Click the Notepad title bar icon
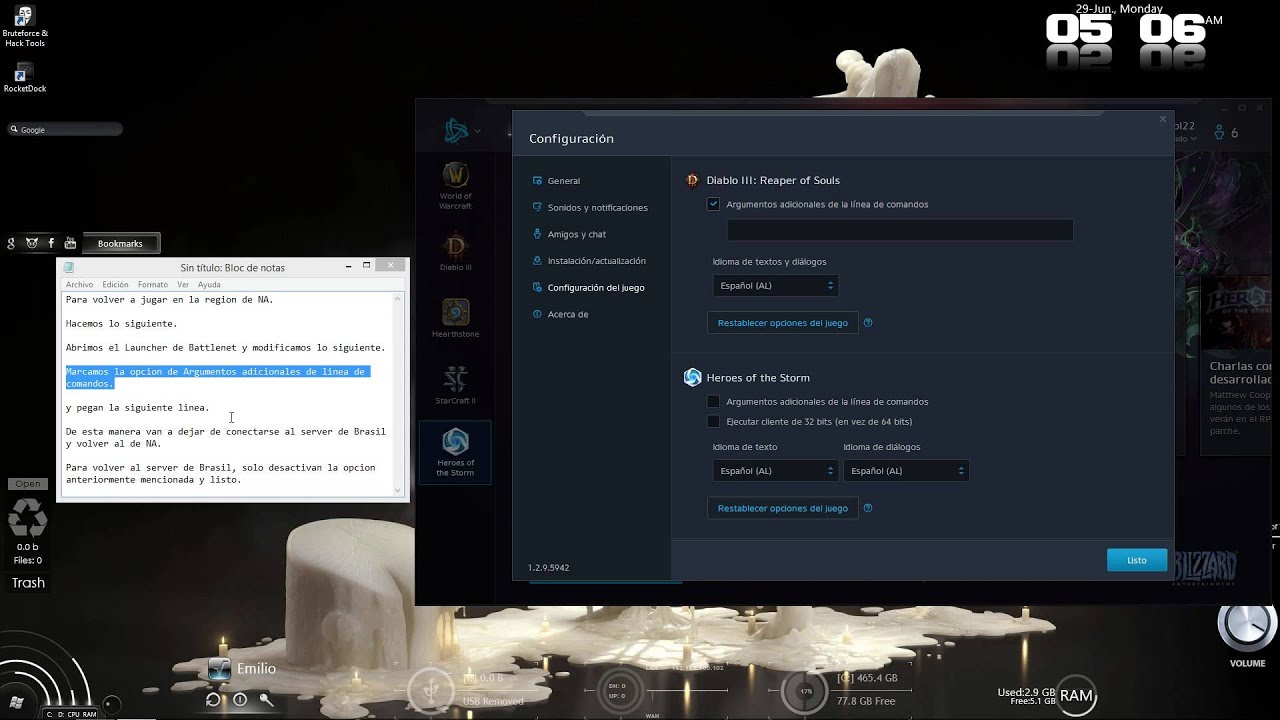1280x720 pixels. click(x=69, y=267)
